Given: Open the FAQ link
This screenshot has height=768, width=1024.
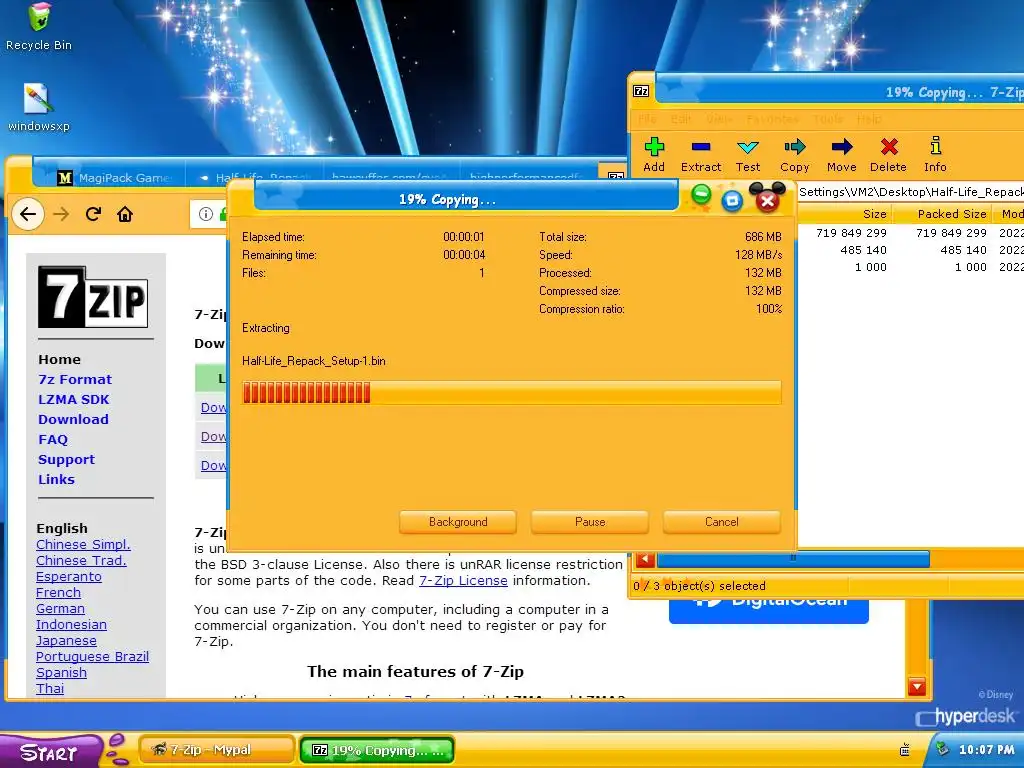Looking at the screenshot, I should click(x=53, y=440).
